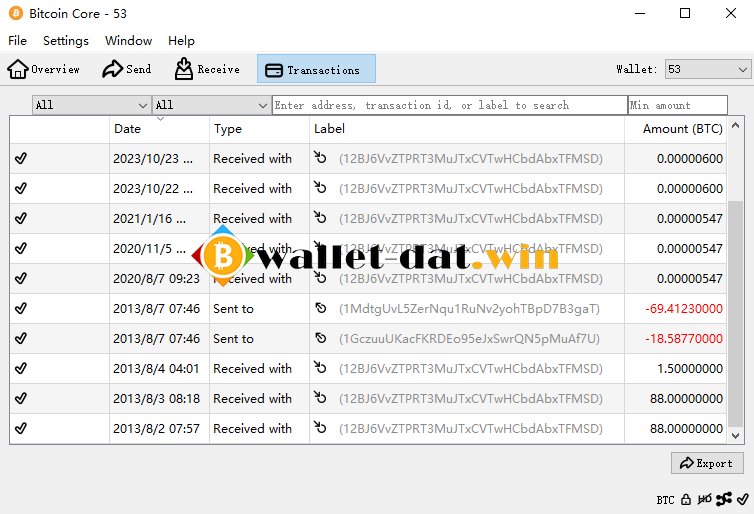Click the confirmed checkmark of the 2013/8/3 transaction
The image size is (754, 514).
pyautogui.click(x=21, y=398)
